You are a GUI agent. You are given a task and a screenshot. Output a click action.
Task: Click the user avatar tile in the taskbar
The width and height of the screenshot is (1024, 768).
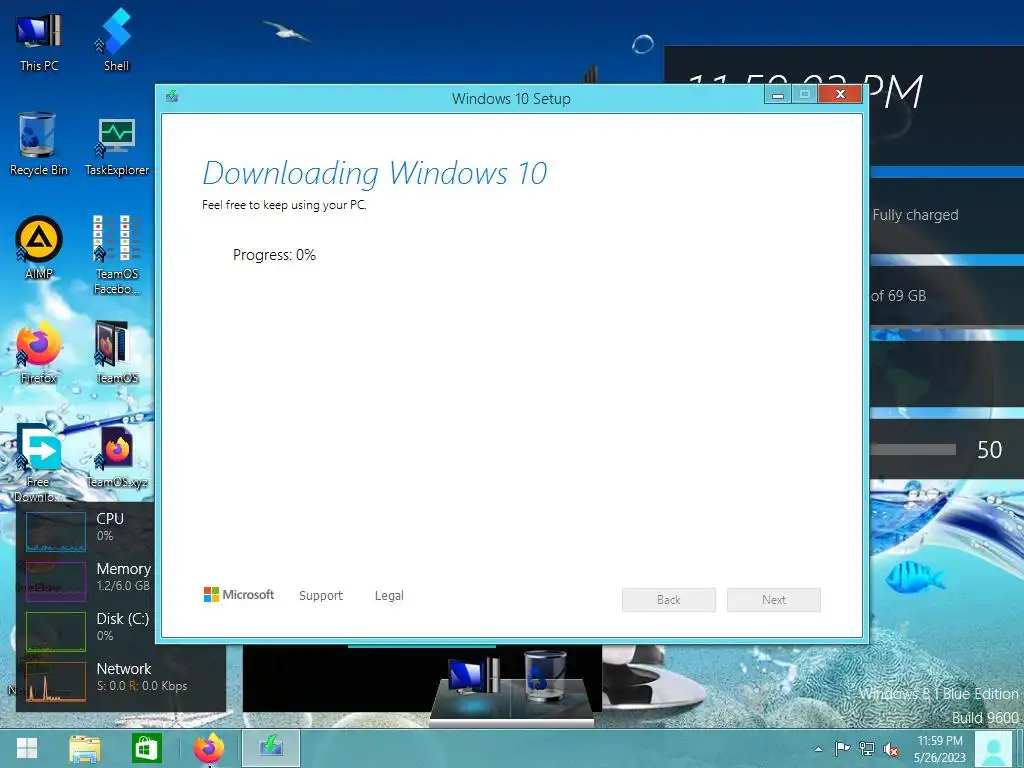[993, 749]
